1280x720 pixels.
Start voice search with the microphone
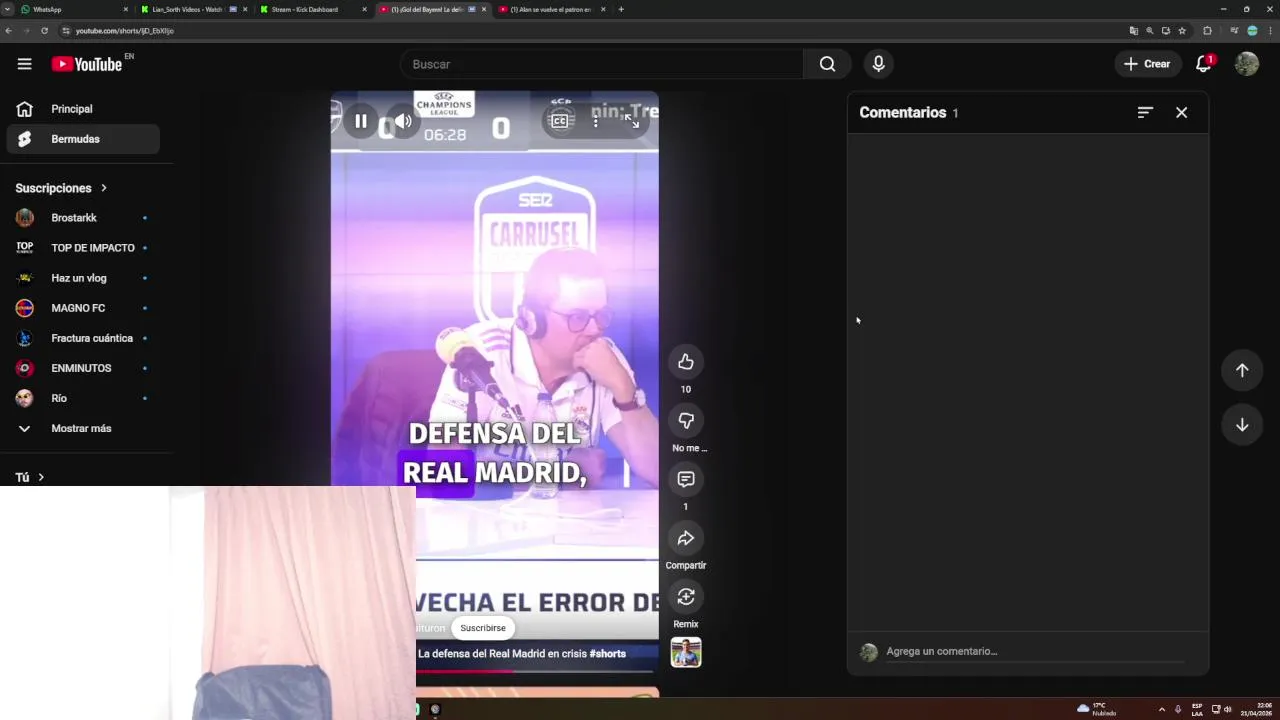(x=878, y=64)
